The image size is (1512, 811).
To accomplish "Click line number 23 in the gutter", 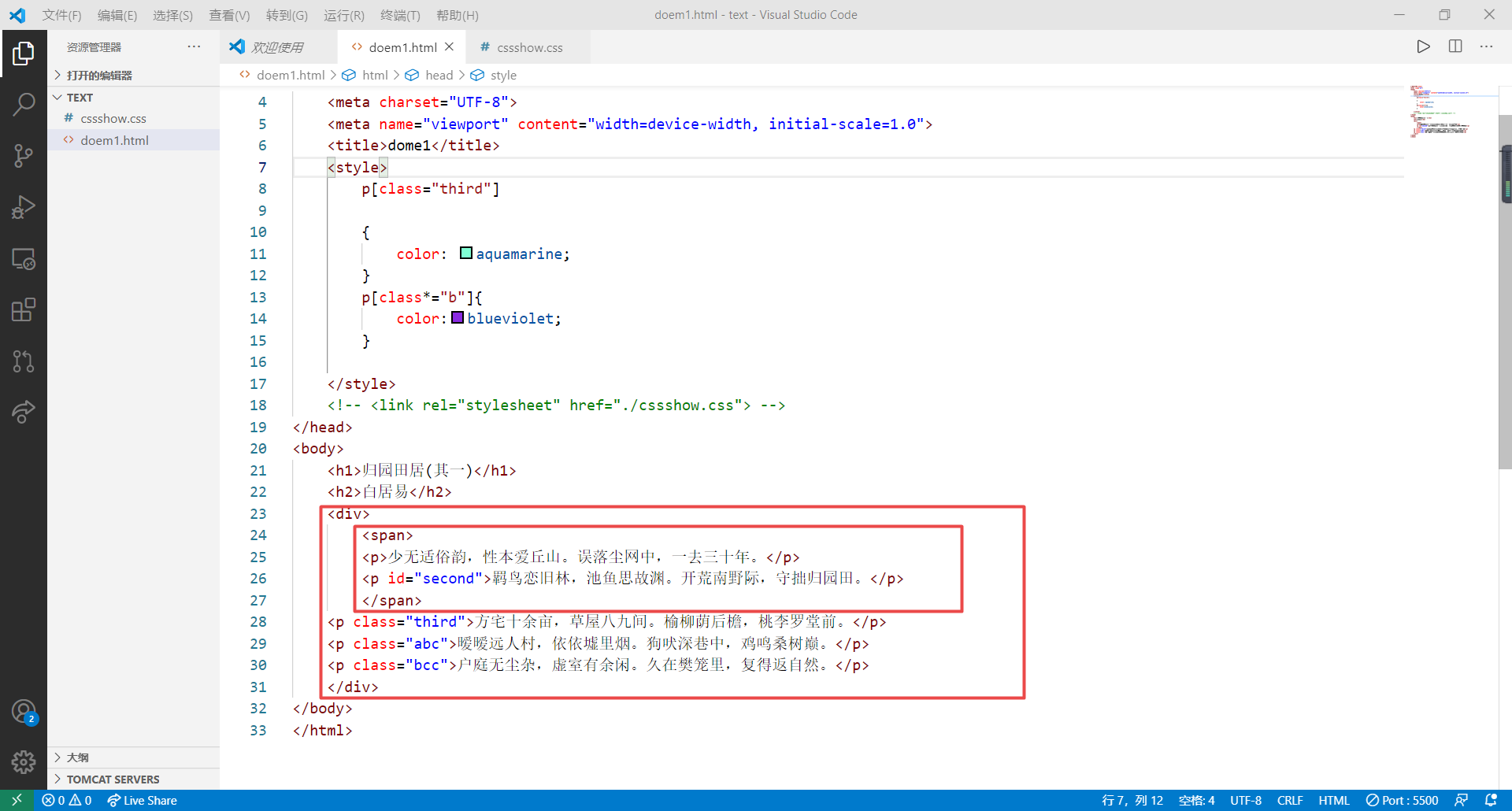I will (x=258, y=513).
